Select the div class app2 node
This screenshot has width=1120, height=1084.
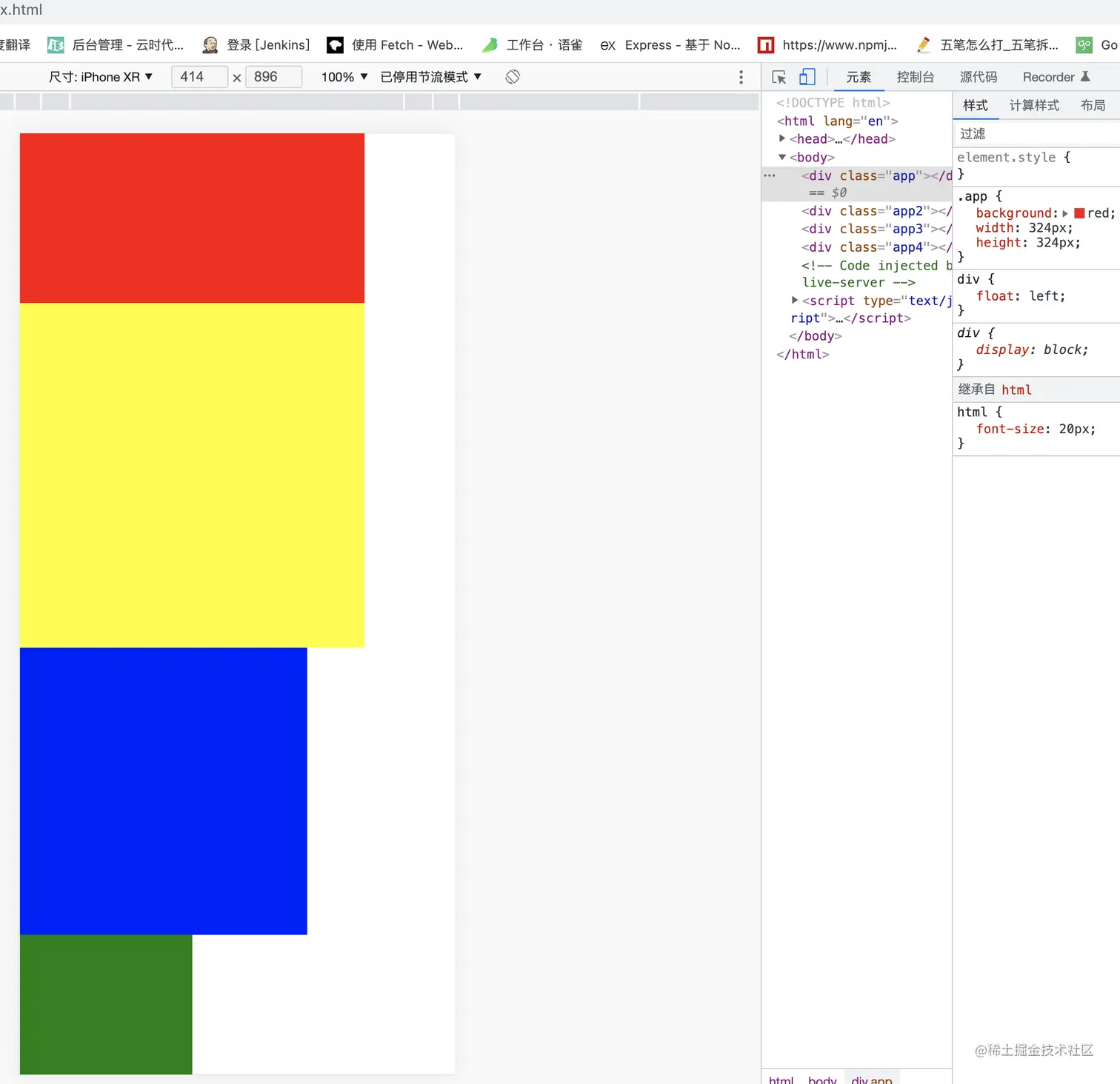[x=876, y=211]
